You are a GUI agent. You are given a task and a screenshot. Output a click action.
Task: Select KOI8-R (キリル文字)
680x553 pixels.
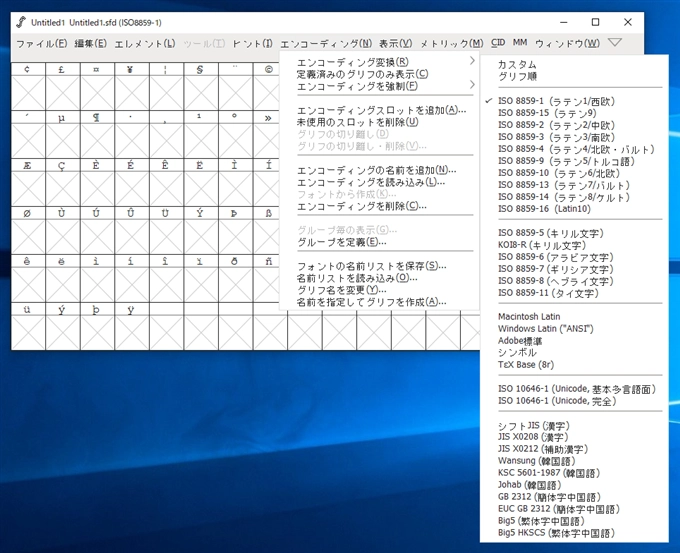tap(574, 245)
